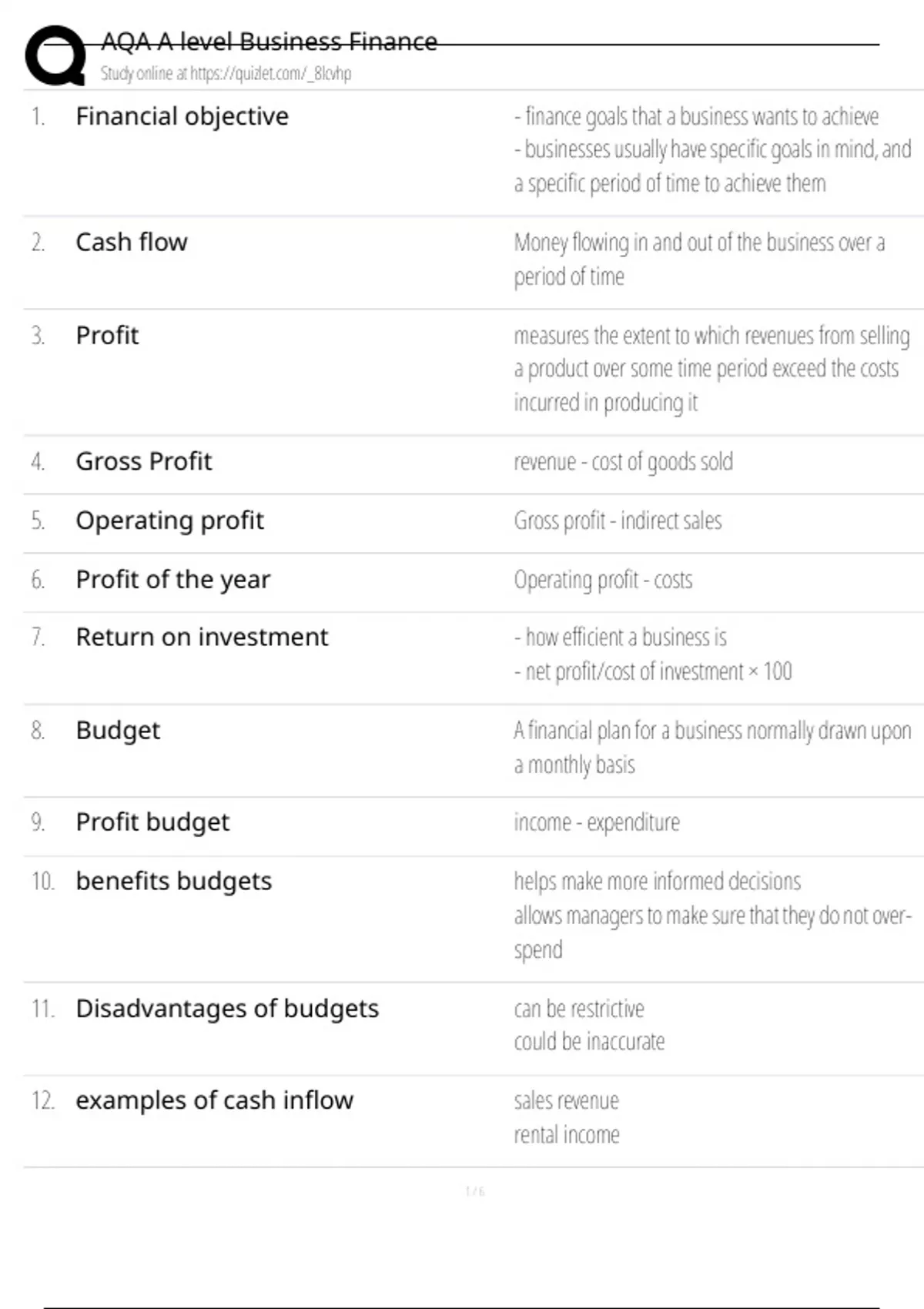Click the Operating profit term
This screenshot has width=924, height=1309.
click(x=169, y=521)
